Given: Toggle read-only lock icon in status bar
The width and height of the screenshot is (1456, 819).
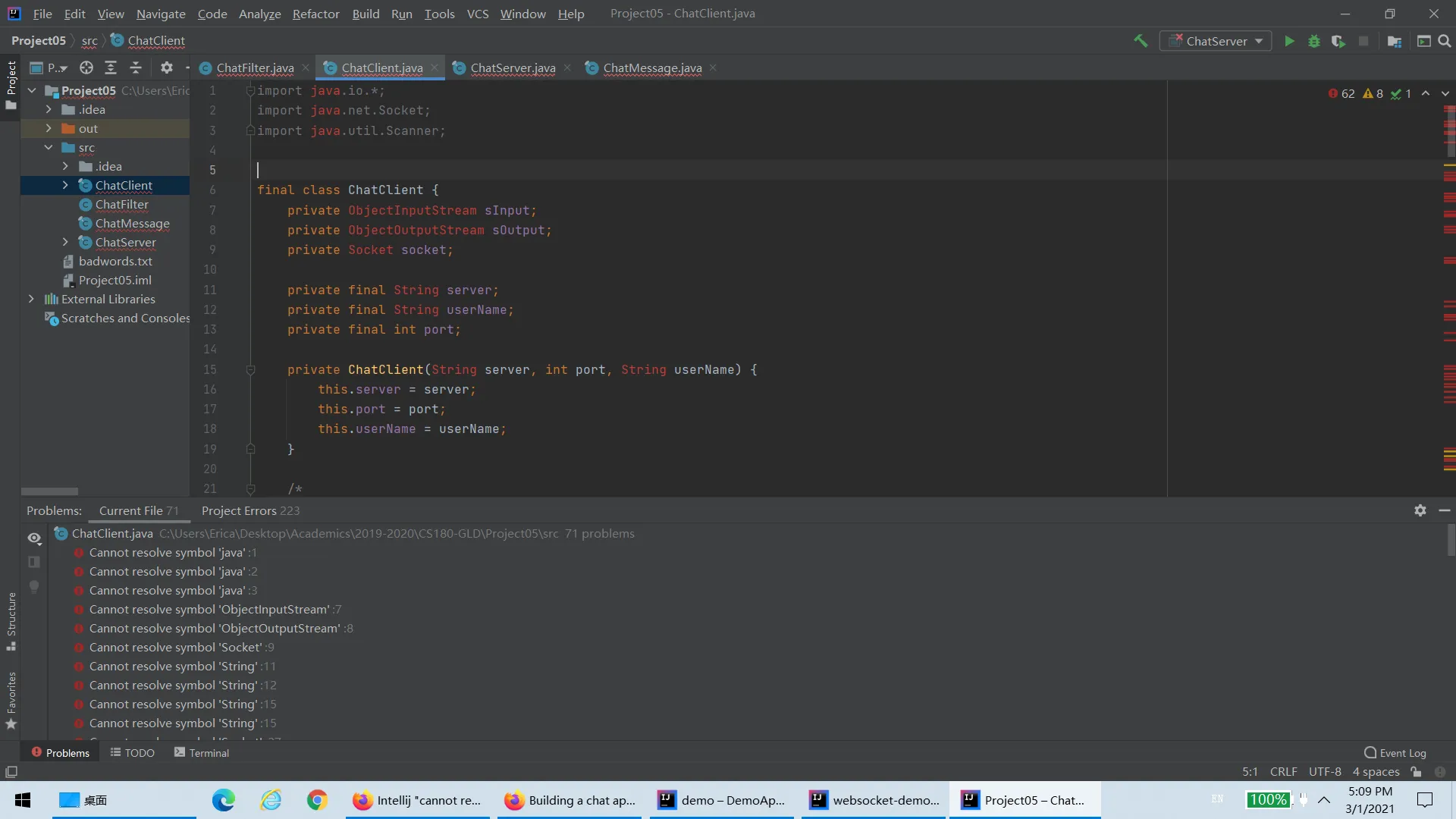Looking at the screenshot, I should pos(1416,771).
